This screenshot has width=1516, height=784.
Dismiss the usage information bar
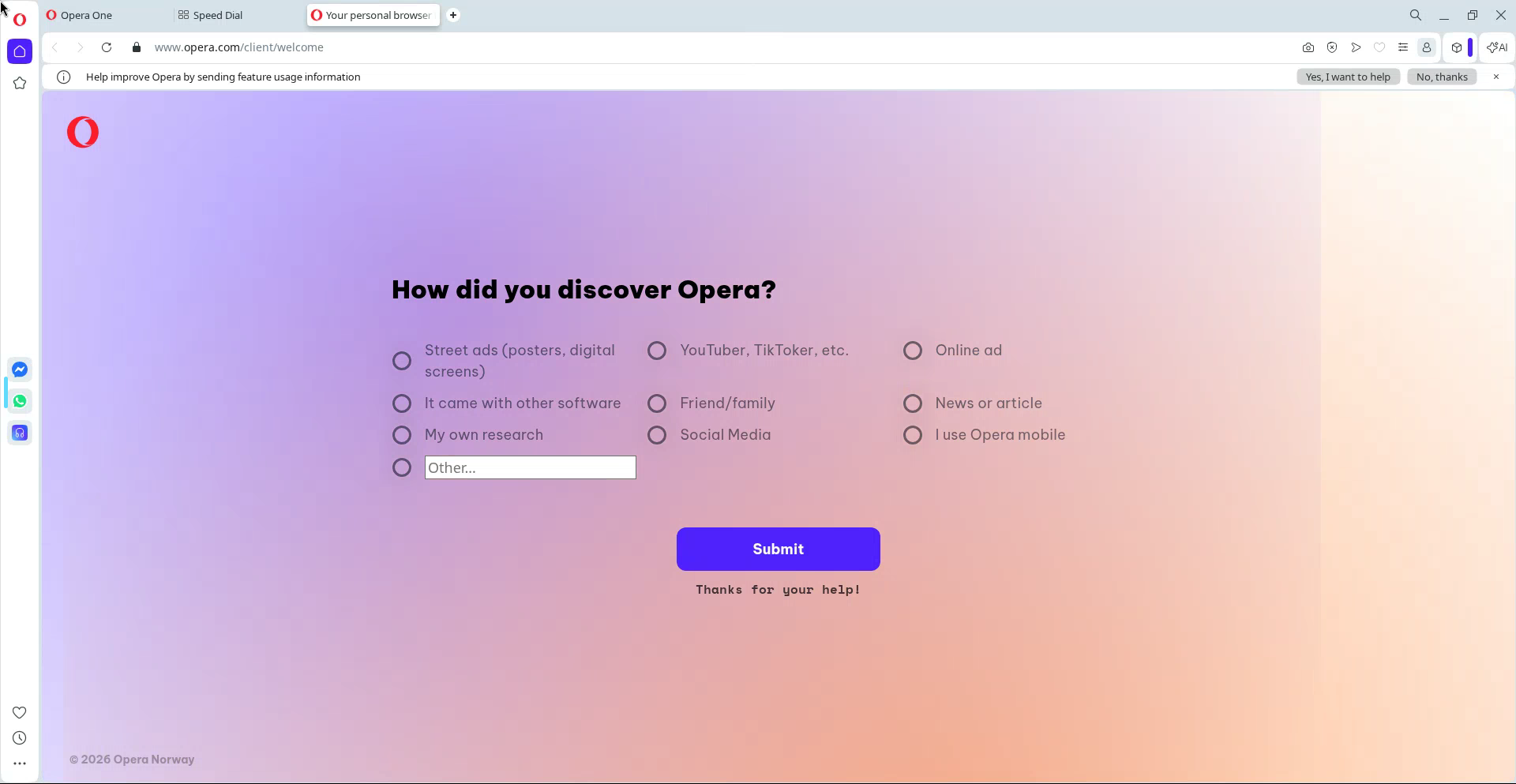click(1496, 77)
